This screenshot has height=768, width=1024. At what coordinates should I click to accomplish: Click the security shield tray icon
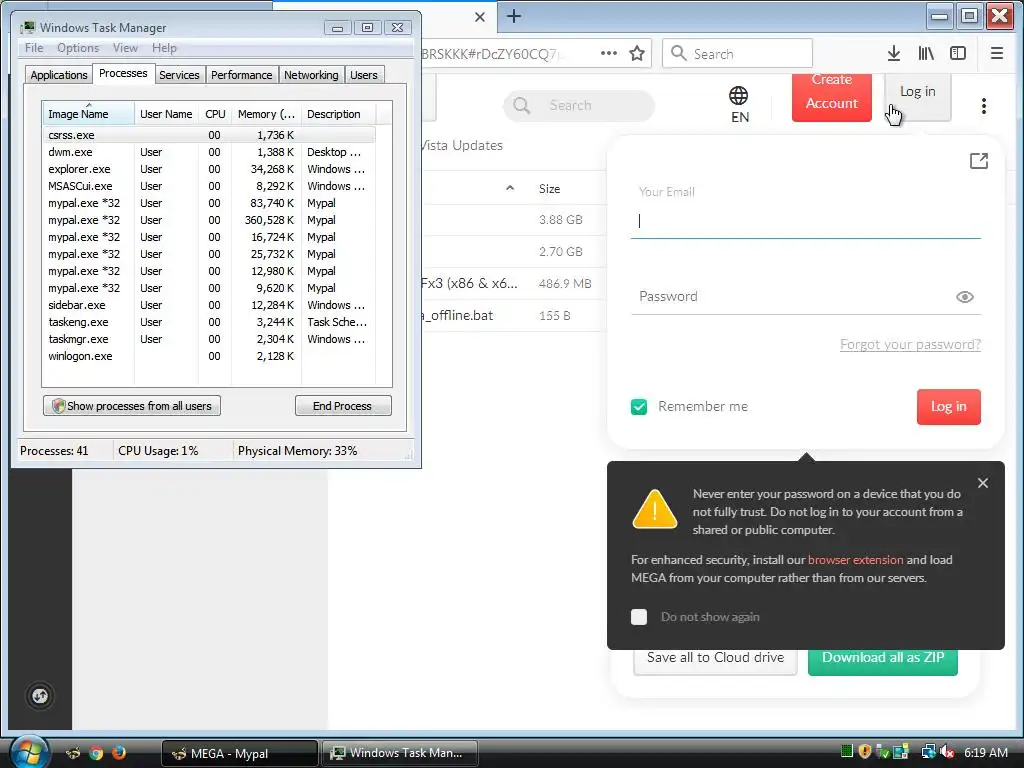pyautogui.click(x=865, y=752)
